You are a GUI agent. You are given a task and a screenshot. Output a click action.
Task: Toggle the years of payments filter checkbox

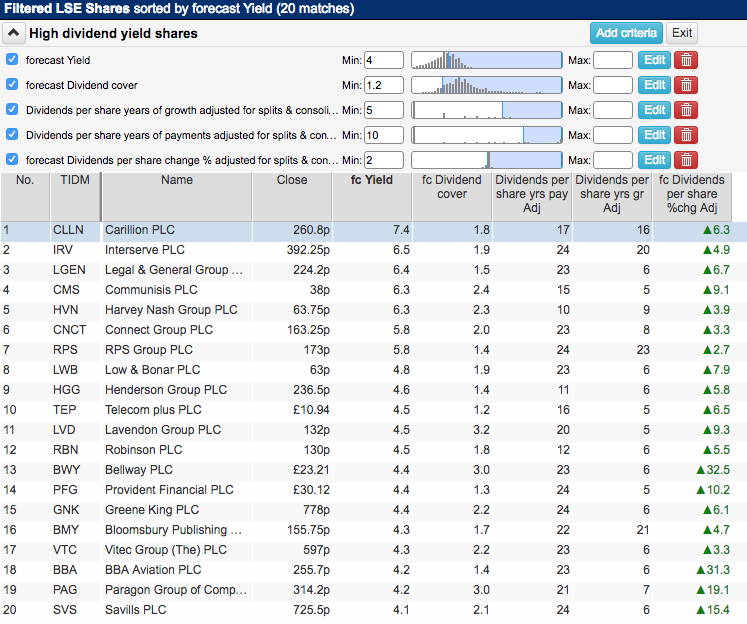[12, 134]
